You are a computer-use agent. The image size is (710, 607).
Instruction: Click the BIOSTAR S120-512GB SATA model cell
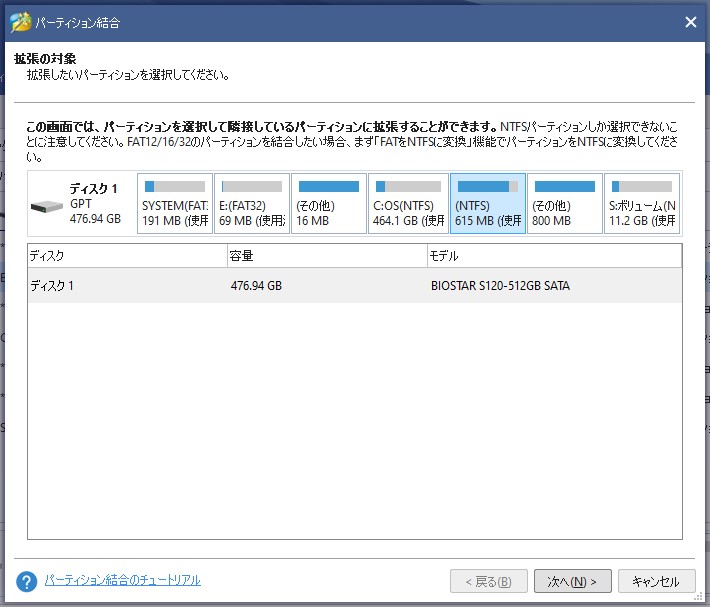(x=500, y=286)
